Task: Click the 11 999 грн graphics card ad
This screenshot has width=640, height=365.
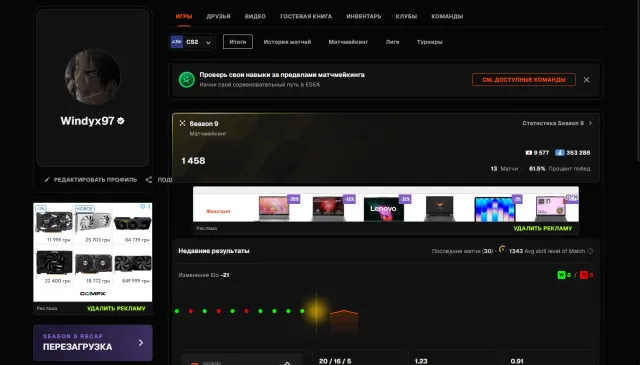Action: (54, 224)
